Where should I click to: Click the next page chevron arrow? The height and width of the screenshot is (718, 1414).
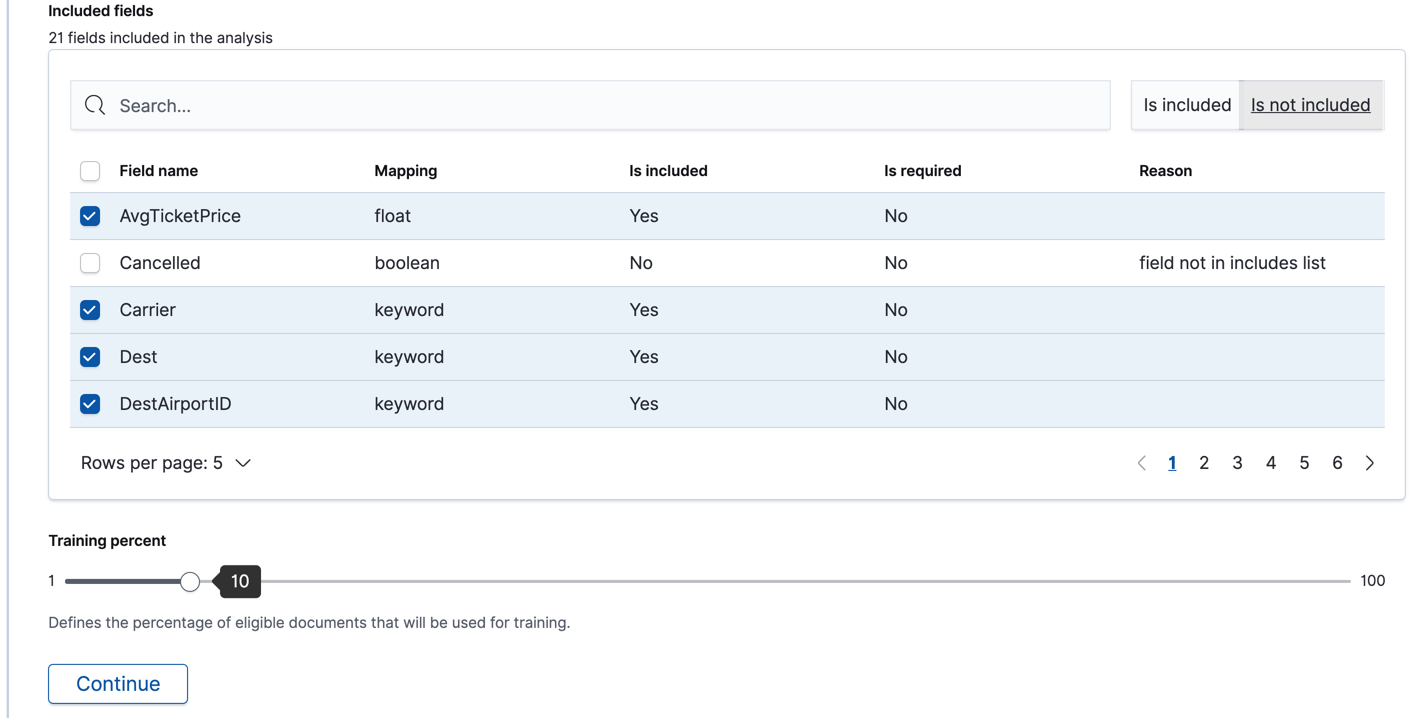(1369, 462)
